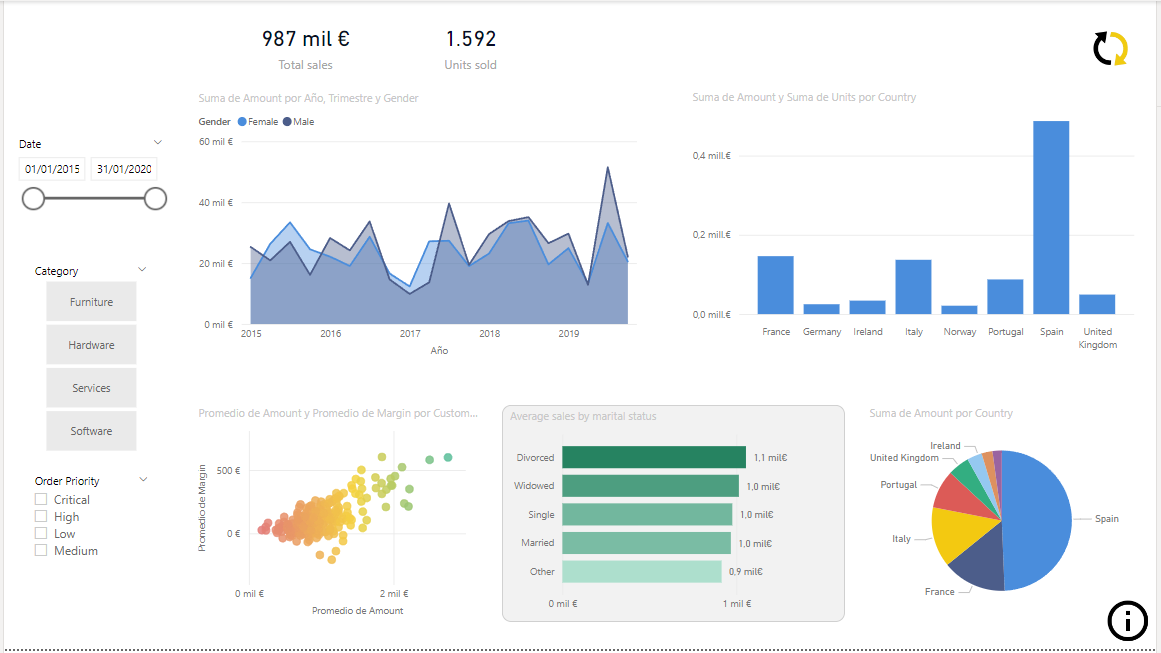
Task: Click the yellow and black refresh icon
Action: click(1110, 48)
